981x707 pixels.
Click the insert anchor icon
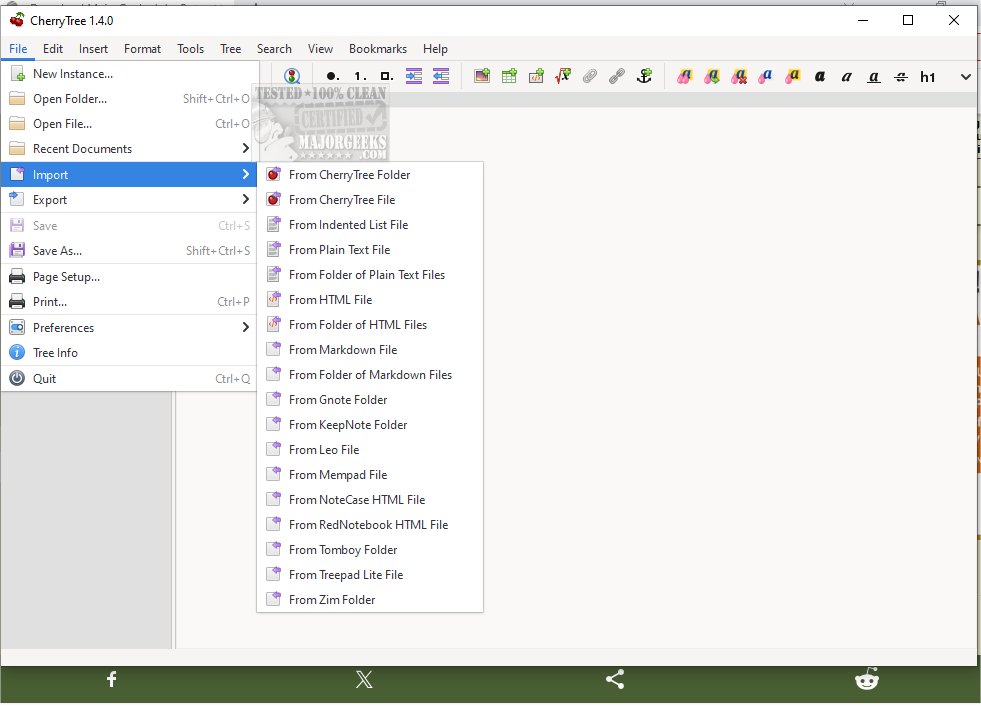pyautogui.click(x=644, y=76)
